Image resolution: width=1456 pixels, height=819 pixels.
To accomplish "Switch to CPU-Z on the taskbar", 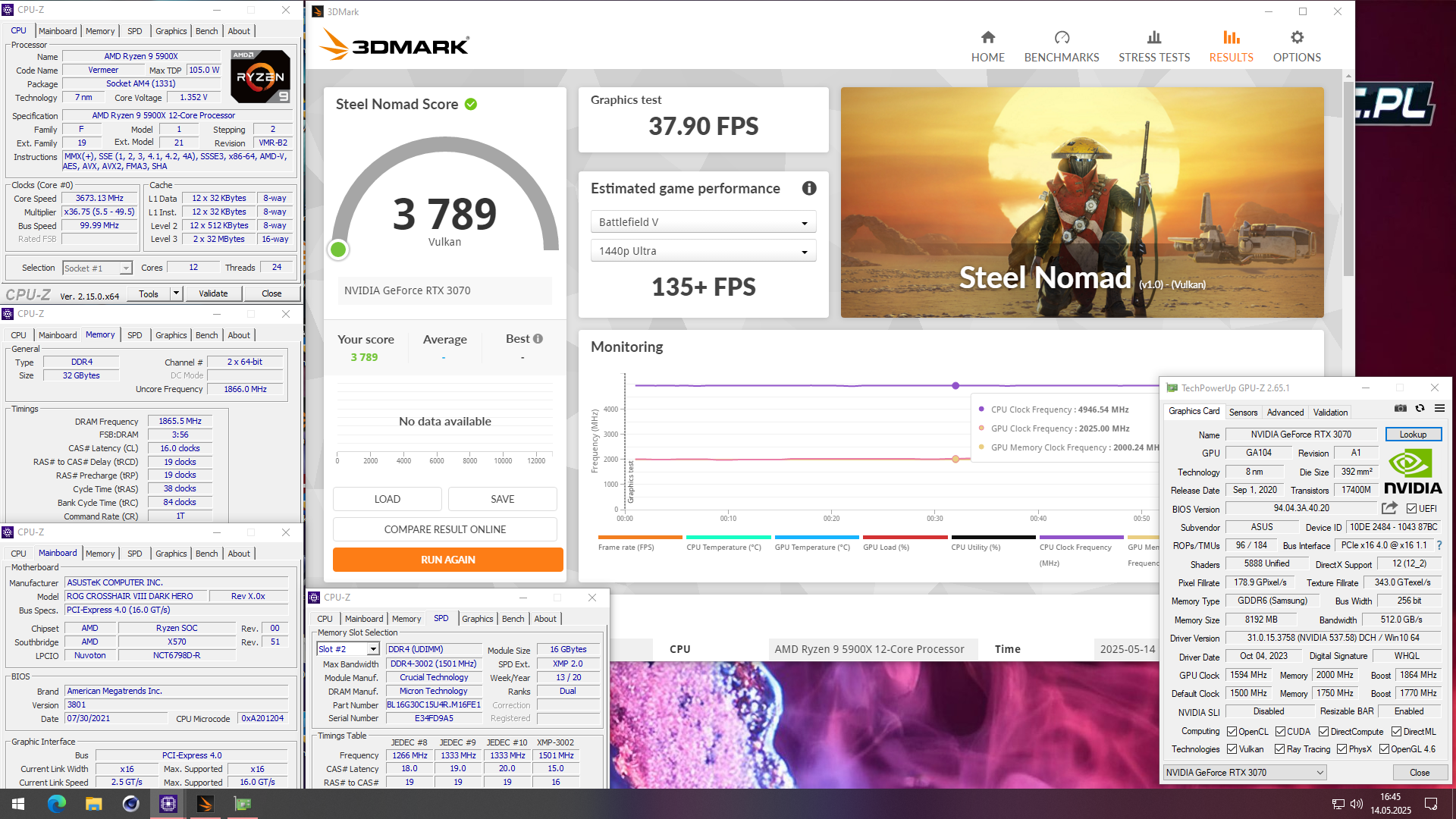I will (x=168, y=804).
